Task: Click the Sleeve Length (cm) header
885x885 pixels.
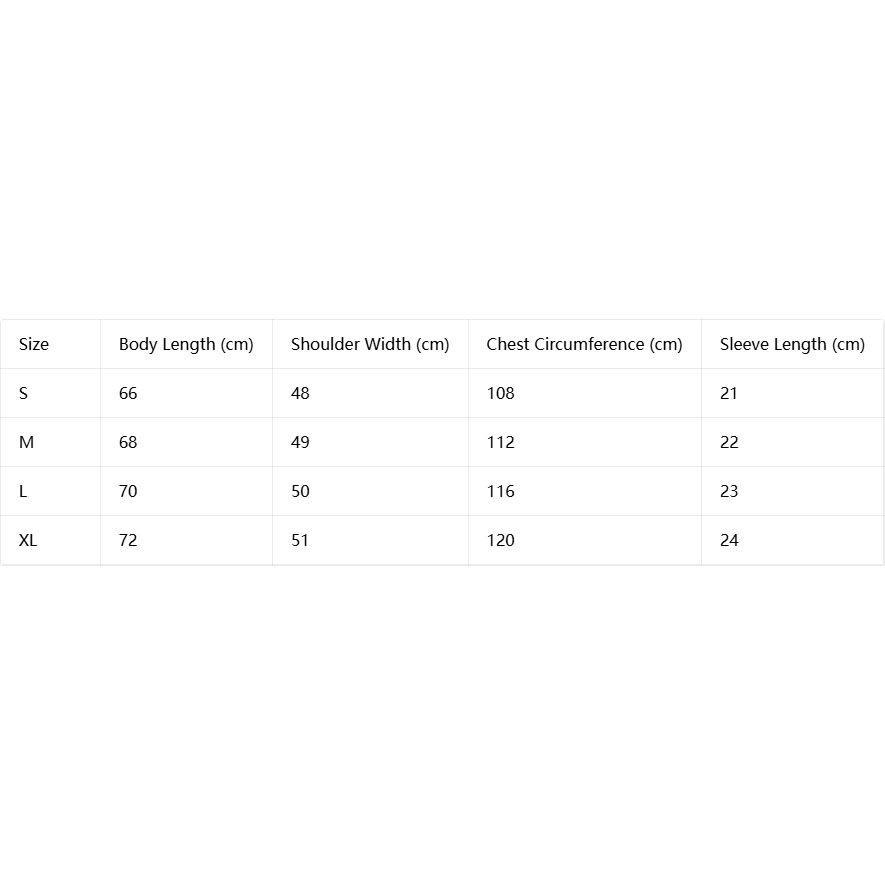Action: tap(792, 344)
